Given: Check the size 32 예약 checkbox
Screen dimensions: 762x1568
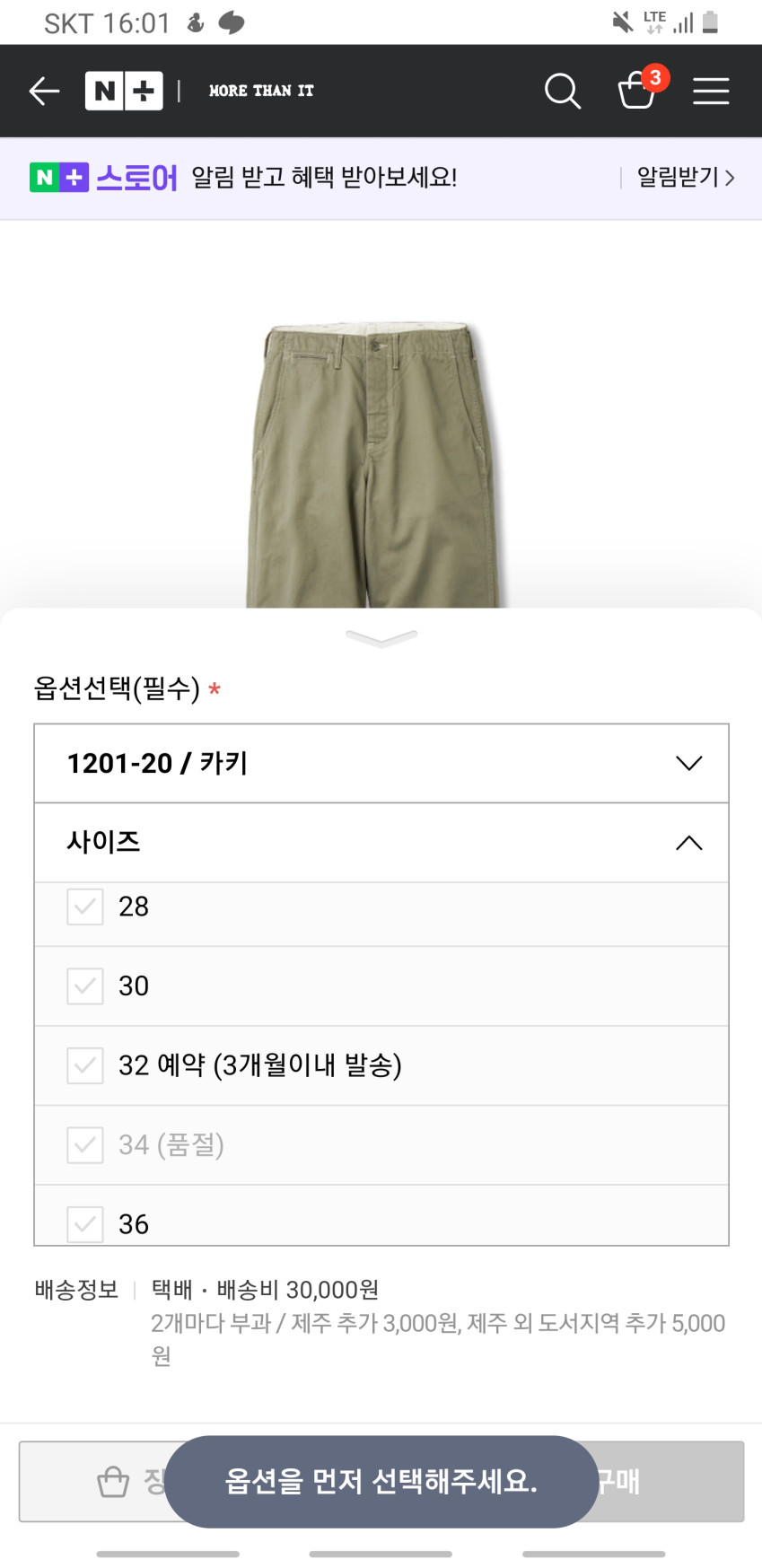Looking at the screenshot, I should tap(85, 1065).
